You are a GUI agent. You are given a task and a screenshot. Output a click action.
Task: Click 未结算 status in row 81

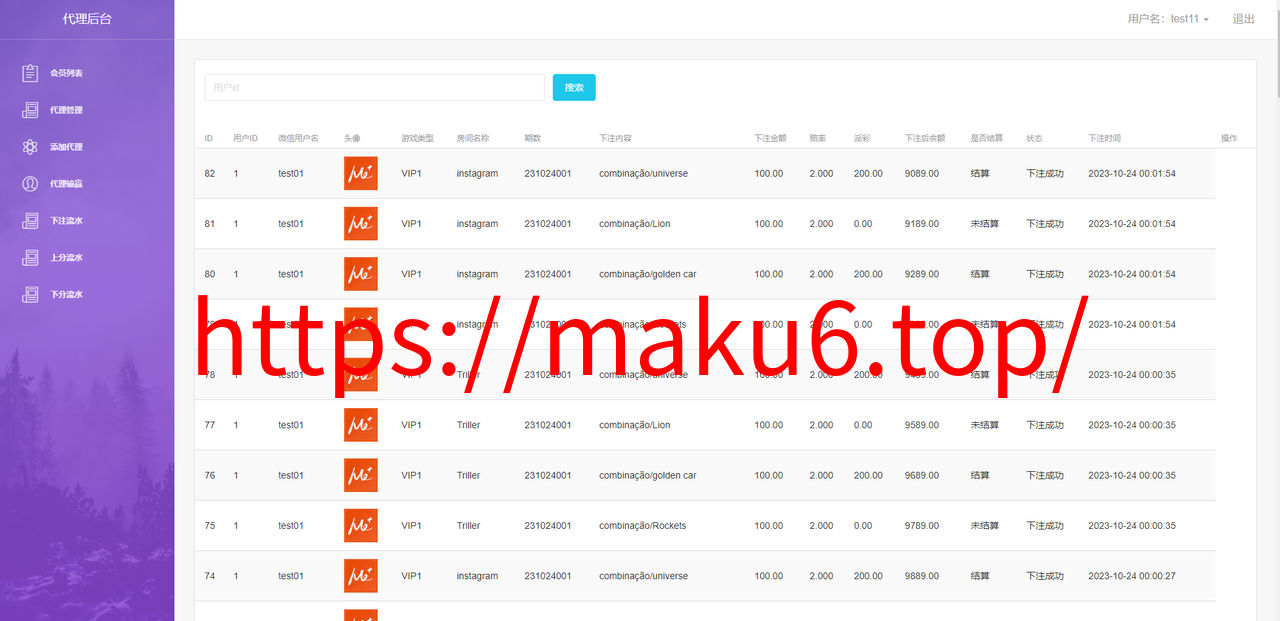point(984,224)
